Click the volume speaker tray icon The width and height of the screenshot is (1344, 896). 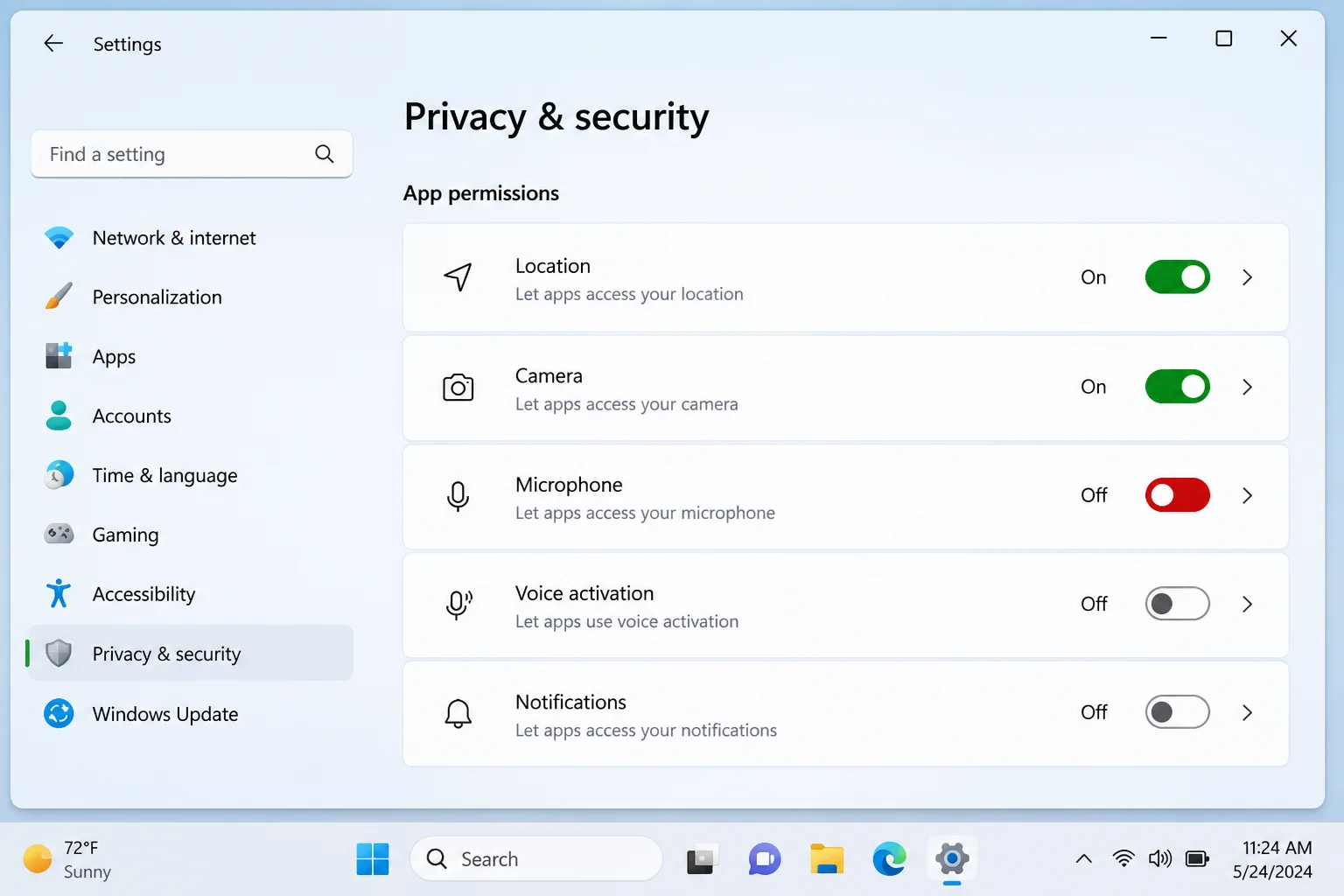(x=1160, y=859)
